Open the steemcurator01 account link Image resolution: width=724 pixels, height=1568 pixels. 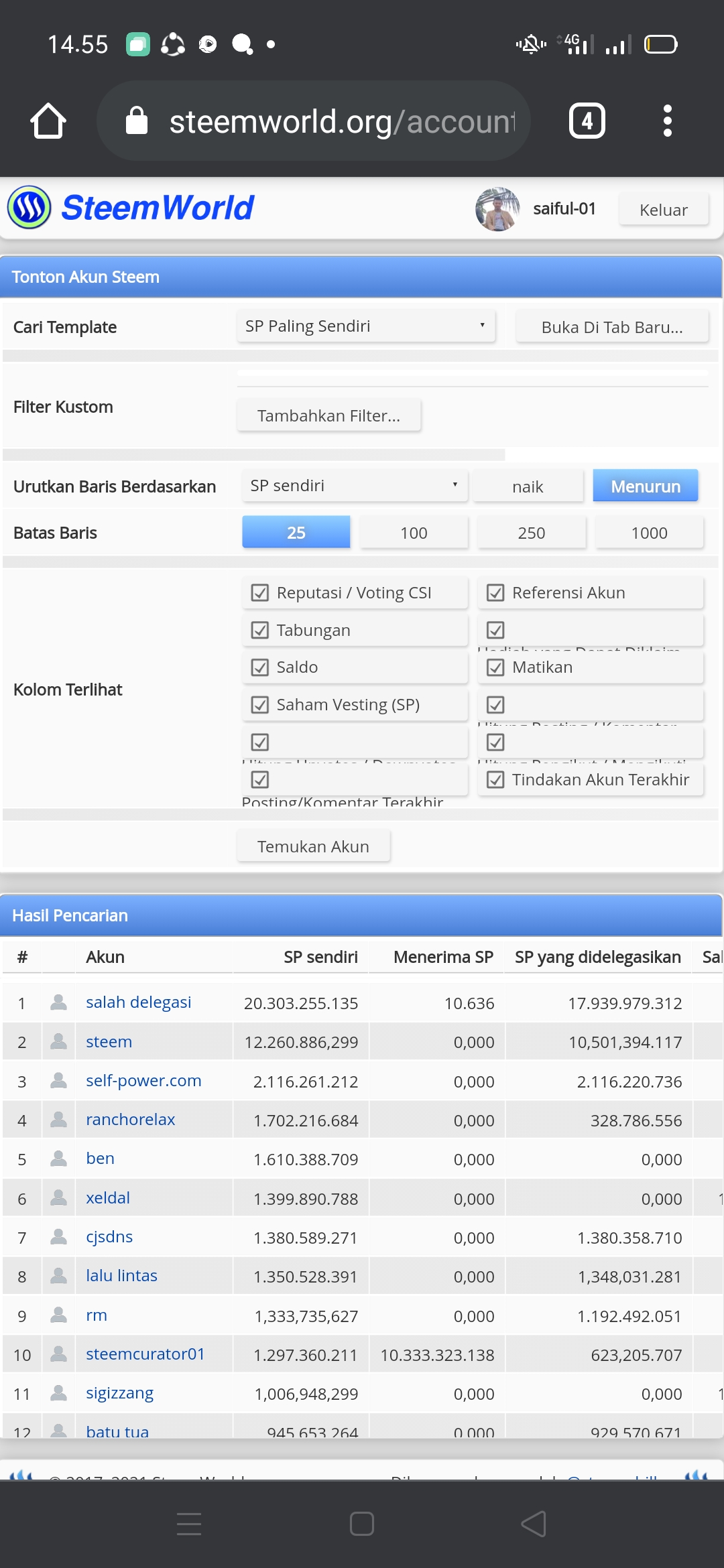click(145, 1354)
